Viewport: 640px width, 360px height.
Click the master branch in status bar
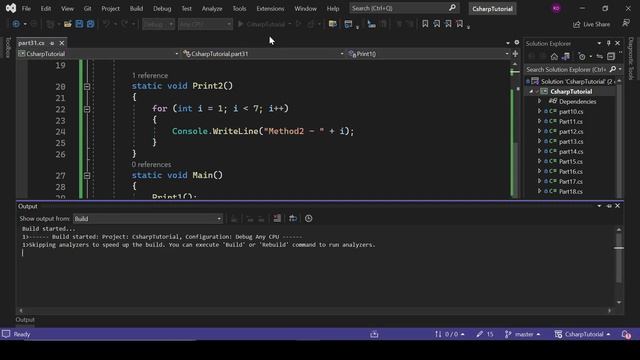point(522,334)
